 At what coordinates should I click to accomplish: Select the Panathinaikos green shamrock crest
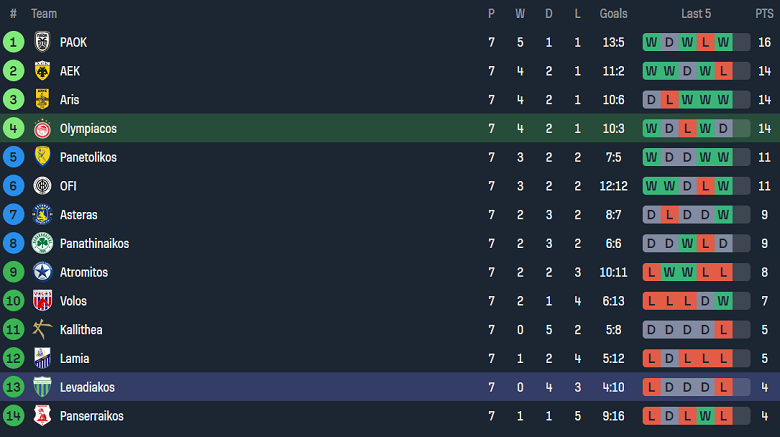(x=42, y=243)
